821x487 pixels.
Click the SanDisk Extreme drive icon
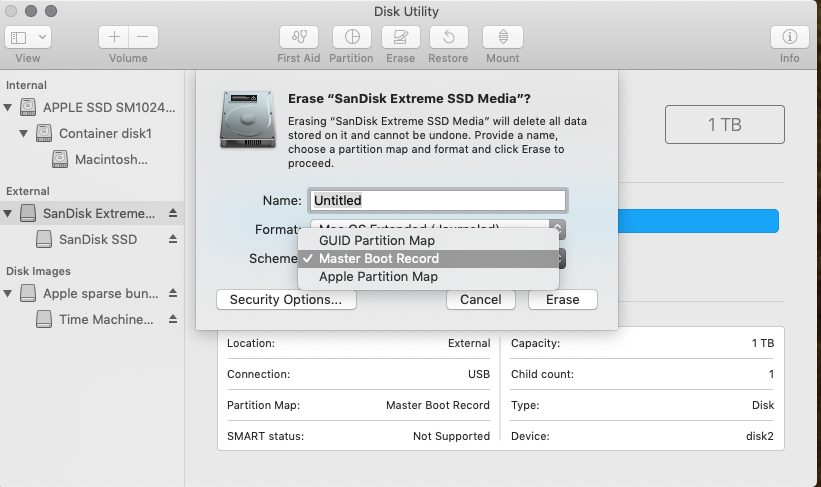[28, 214]
